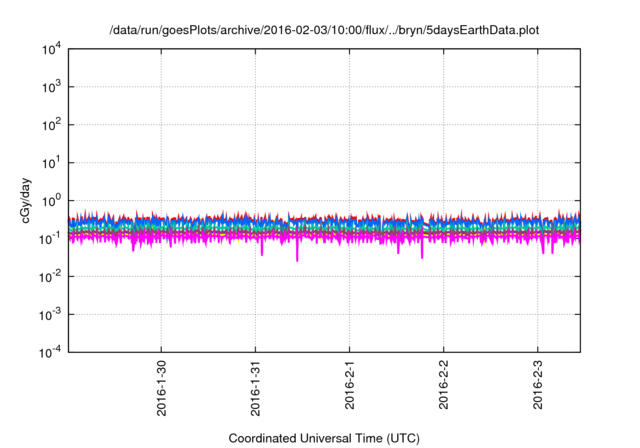Click the cGy/day y-axis label
The image size is (640, 448).
coord(25,200)
